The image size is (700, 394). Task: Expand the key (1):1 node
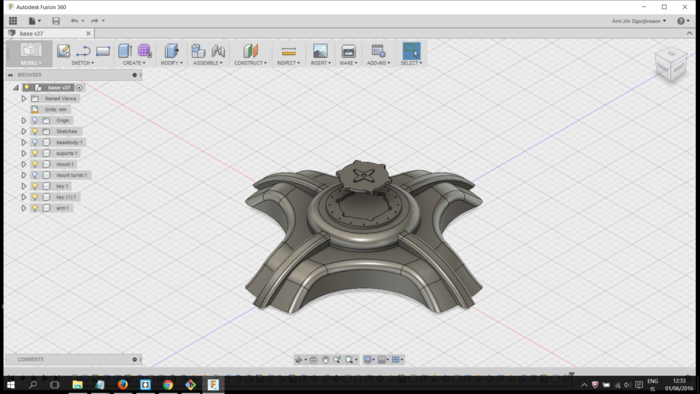point(24,197)
